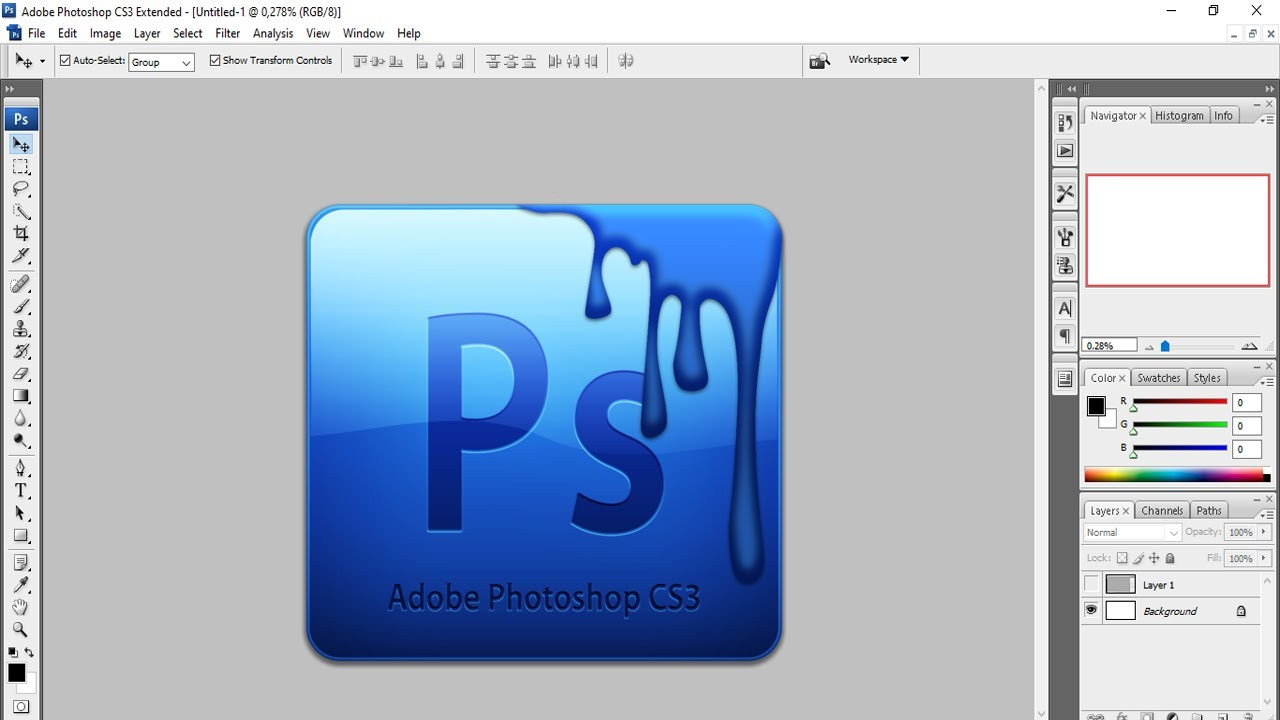The image size is (1280, 720).
Task: Click the Navigator zoom percentage field
Action: point(1110,345)
